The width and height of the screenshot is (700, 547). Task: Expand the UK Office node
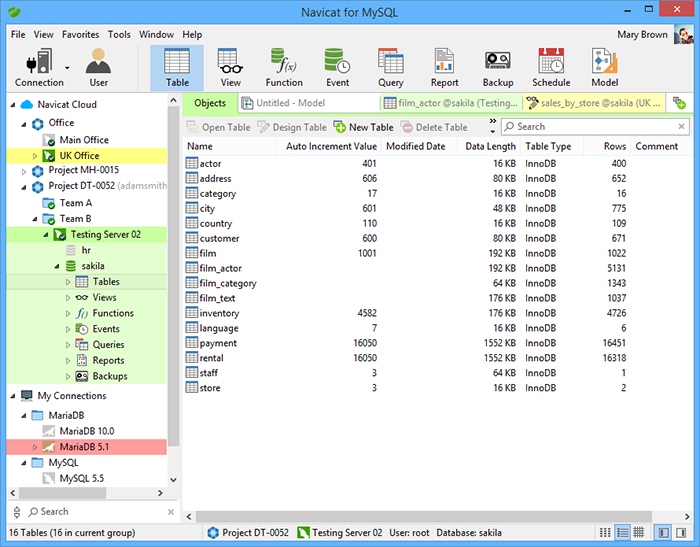point(35,156)
